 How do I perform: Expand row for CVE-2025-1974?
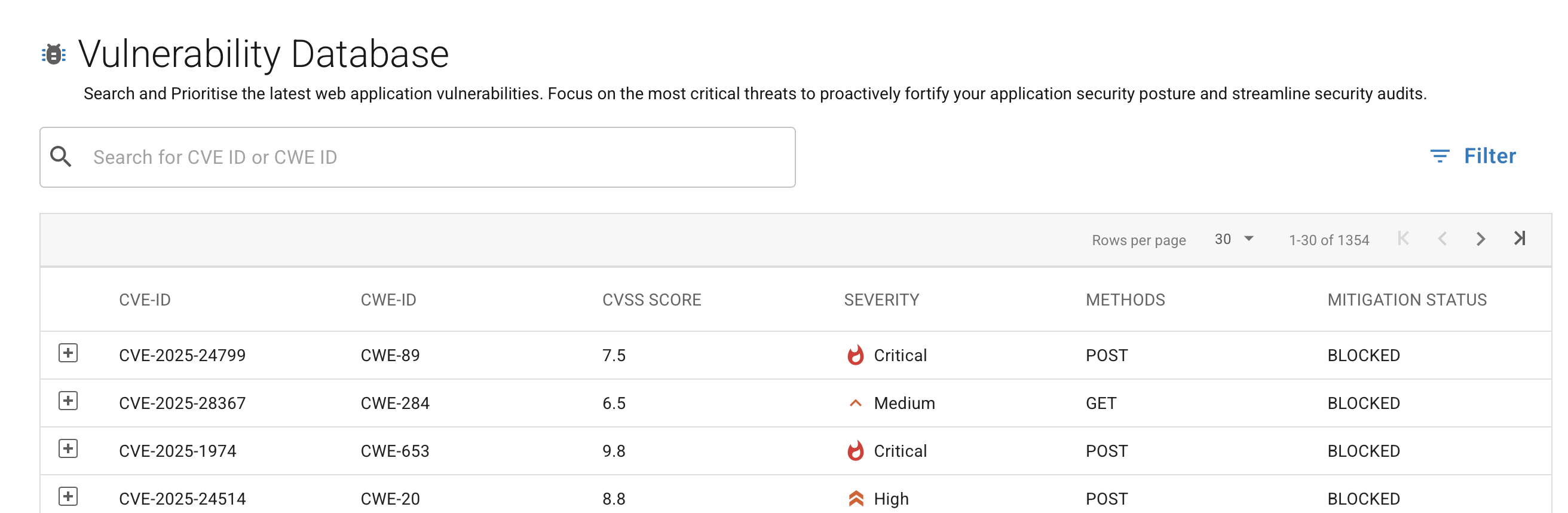click(68, 449)
